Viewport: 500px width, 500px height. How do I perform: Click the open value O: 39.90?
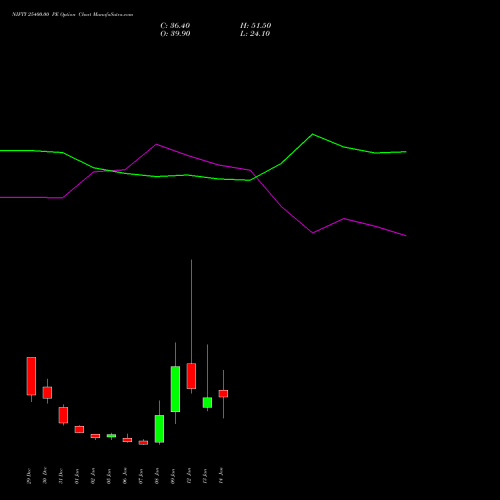(x=175, y=34)
